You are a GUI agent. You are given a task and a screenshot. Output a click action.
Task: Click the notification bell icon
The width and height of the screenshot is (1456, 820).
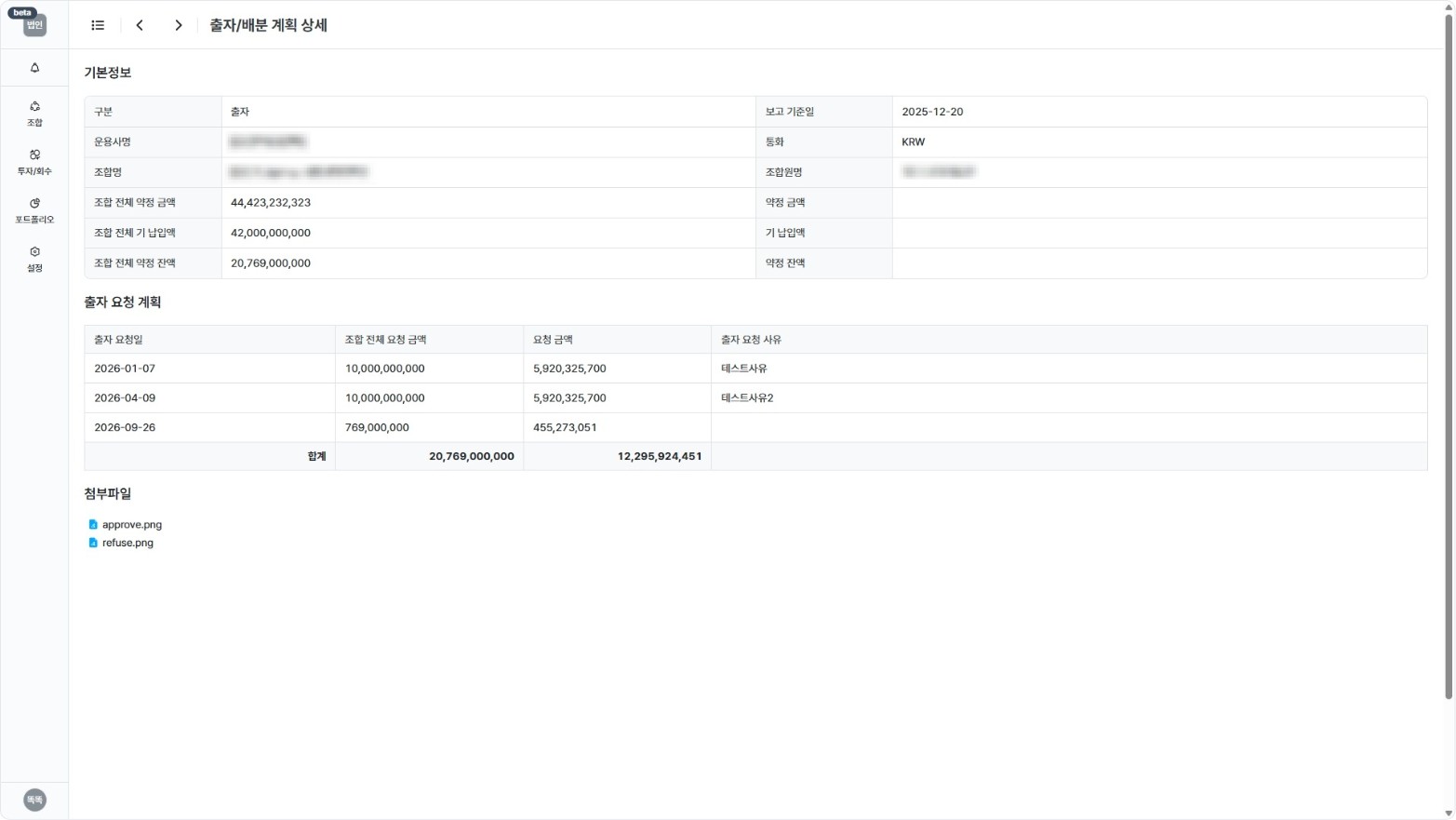34,68
